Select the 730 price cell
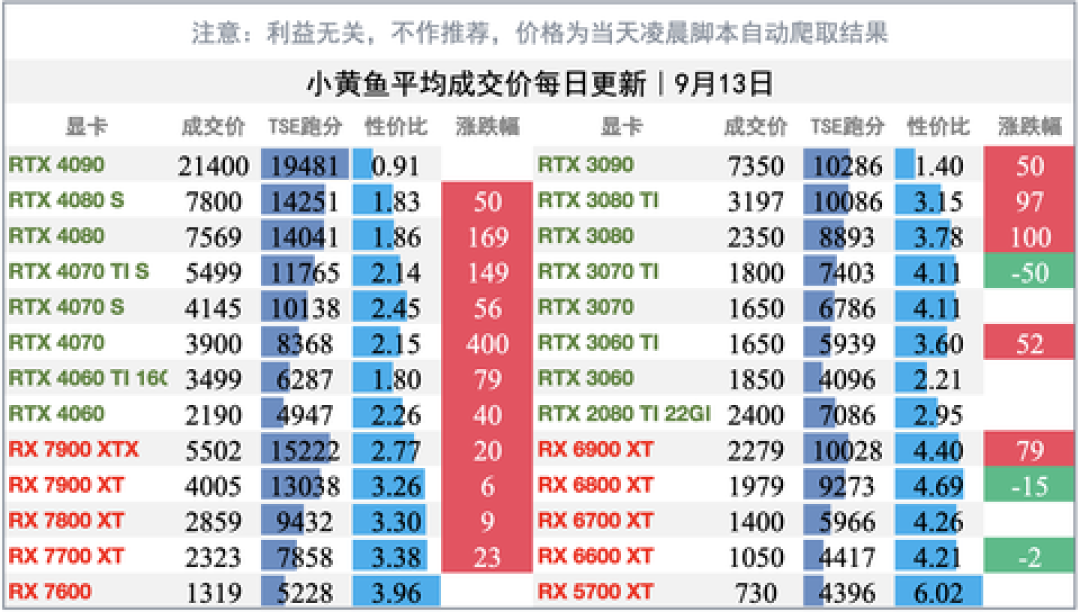1080x612 pixels. point(756,593)
